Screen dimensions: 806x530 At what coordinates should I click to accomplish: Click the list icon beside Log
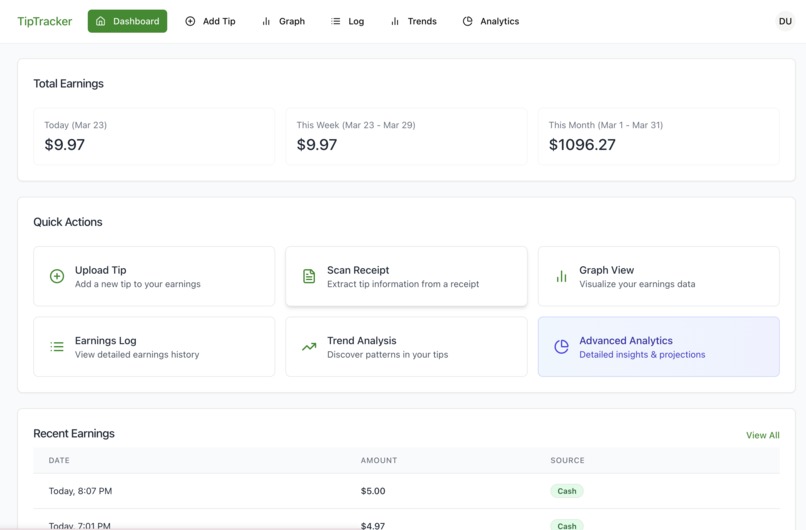pos(335,21)
